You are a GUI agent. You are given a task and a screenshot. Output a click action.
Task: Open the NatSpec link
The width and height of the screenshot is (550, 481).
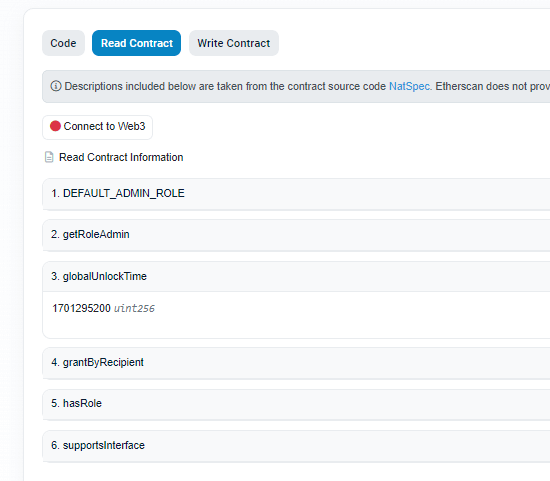coord(409,86)
